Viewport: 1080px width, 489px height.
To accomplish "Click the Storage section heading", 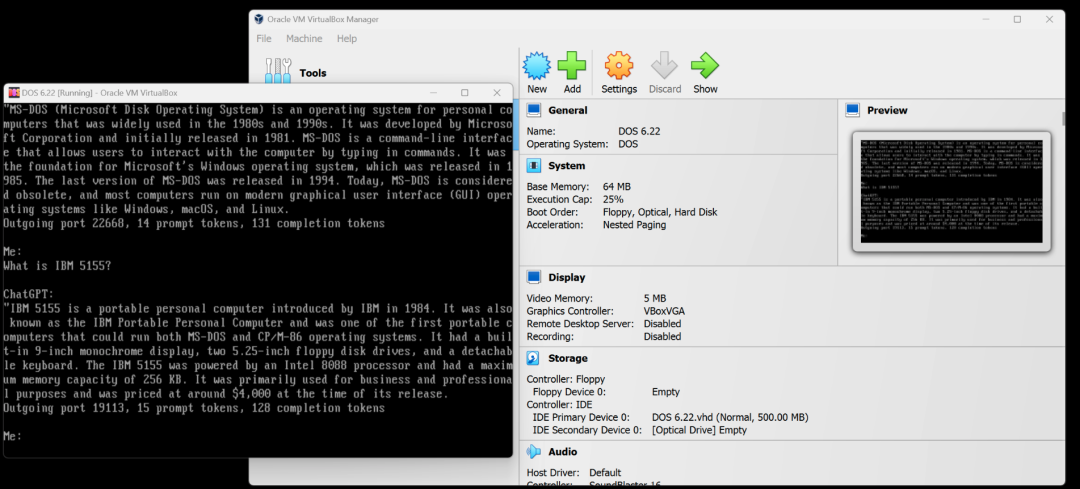I will [x=568, y=358].
